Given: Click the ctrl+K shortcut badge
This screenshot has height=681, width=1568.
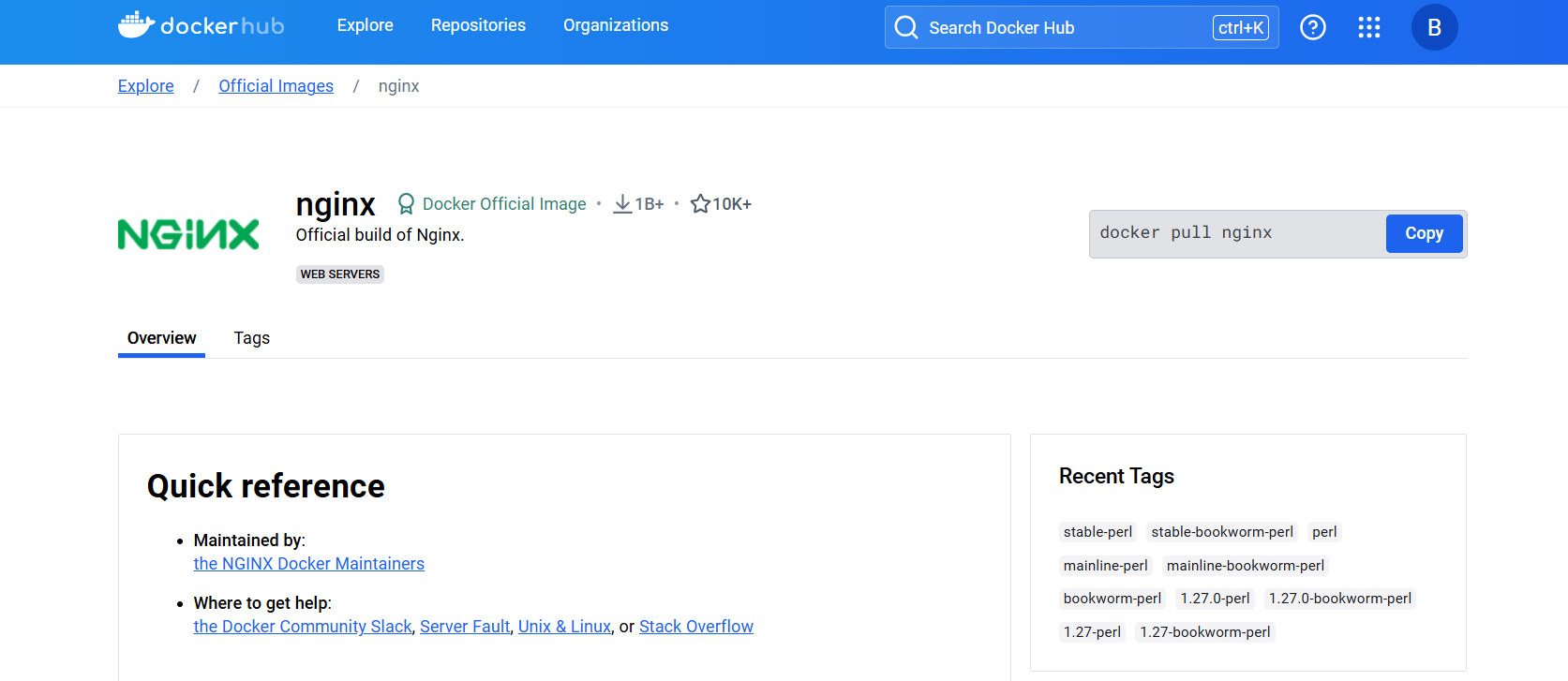Looking at the screenshot, I should tap(1241, 27).
